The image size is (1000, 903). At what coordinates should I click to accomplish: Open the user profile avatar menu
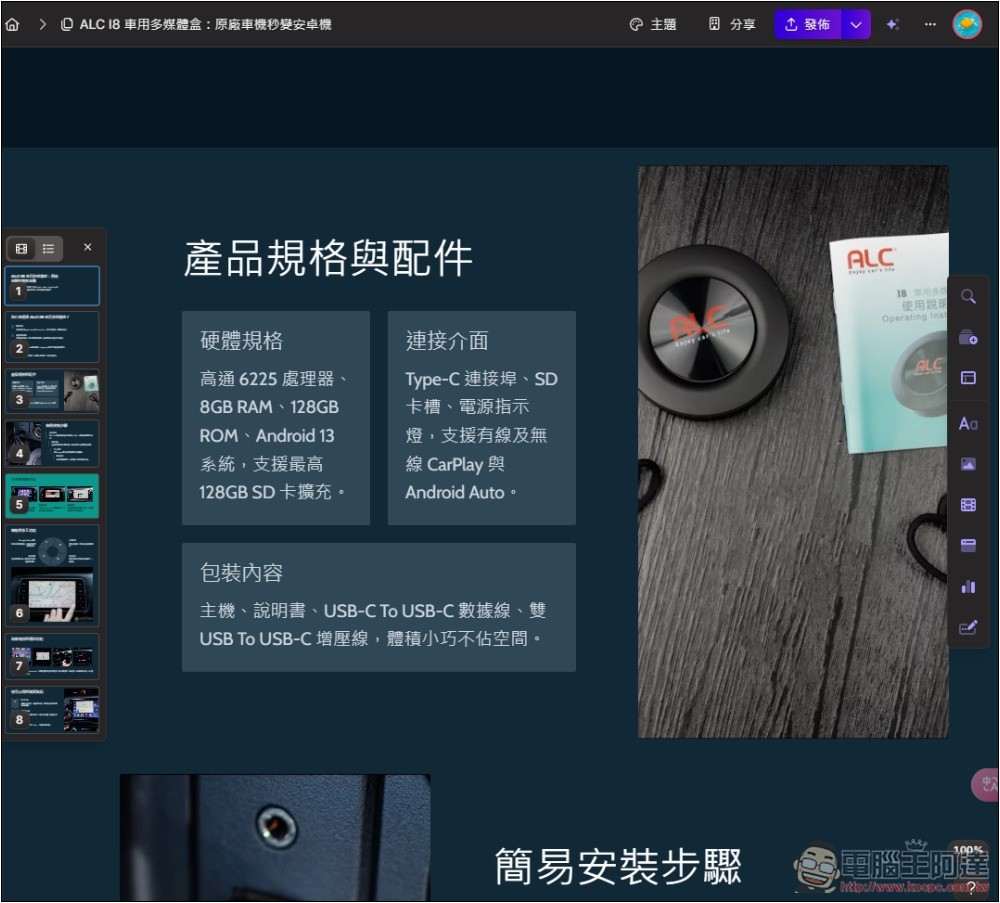(967, 25)
